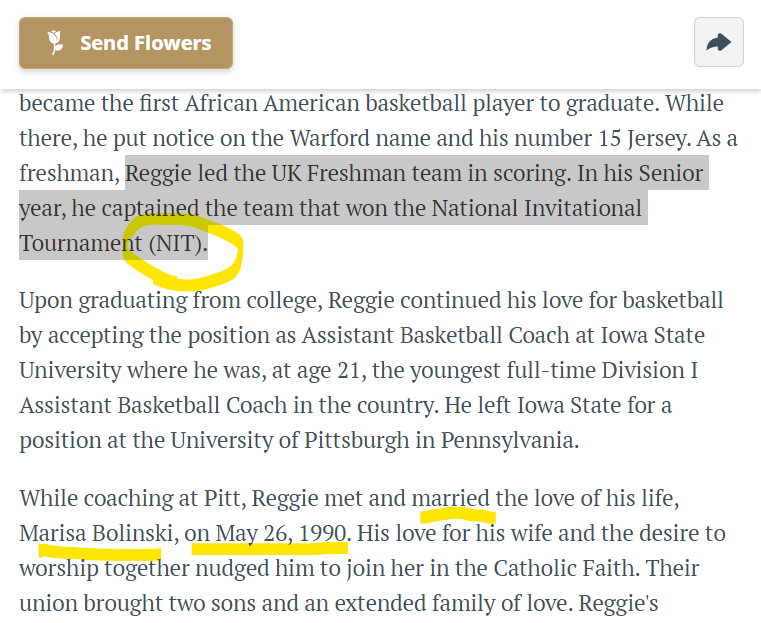761x623 pixels.
Task: Click the underlined word married
Action: click(451, 498)
